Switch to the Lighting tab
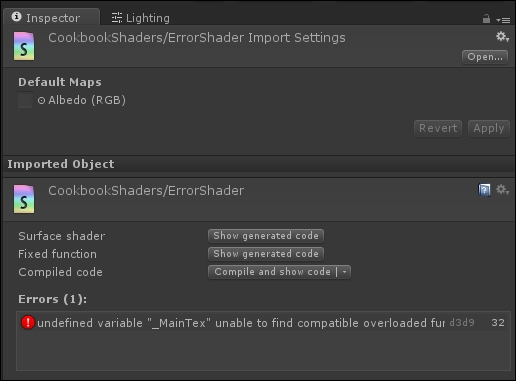Screen dimensions: 516x381 (141, 18)
